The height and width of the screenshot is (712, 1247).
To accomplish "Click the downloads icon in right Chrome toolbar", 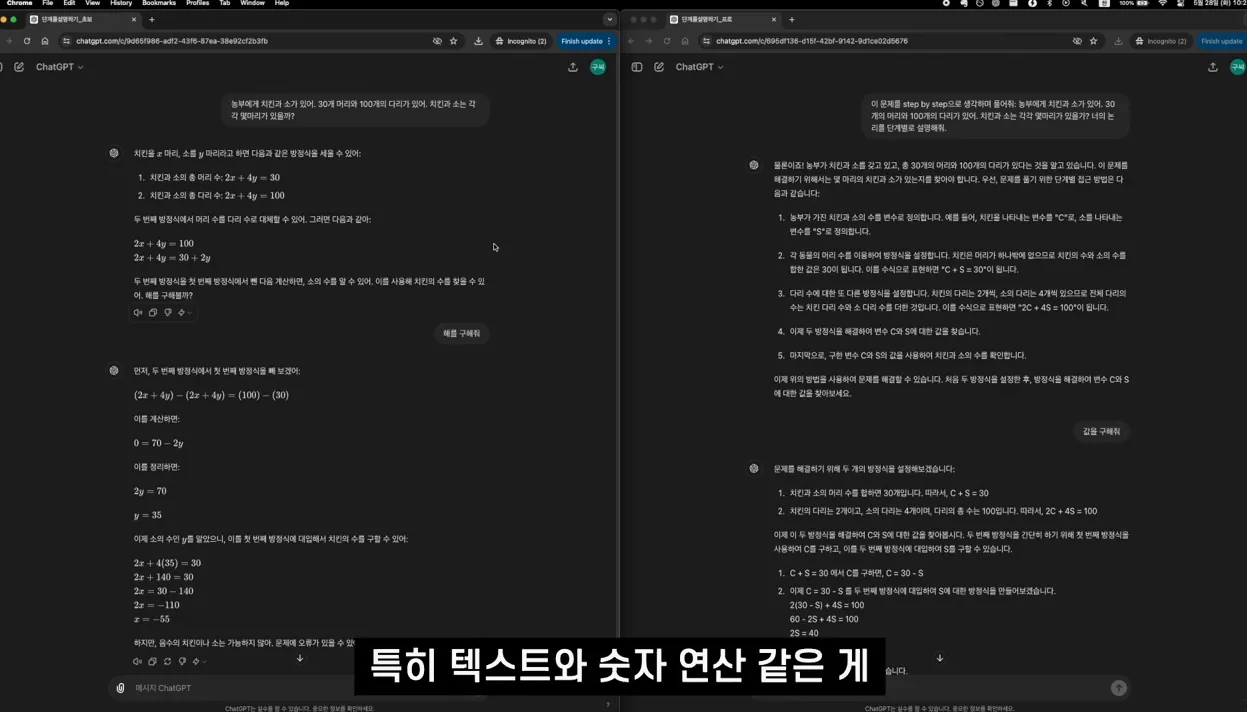I will pyautogui.click(x=1118, y=41).
